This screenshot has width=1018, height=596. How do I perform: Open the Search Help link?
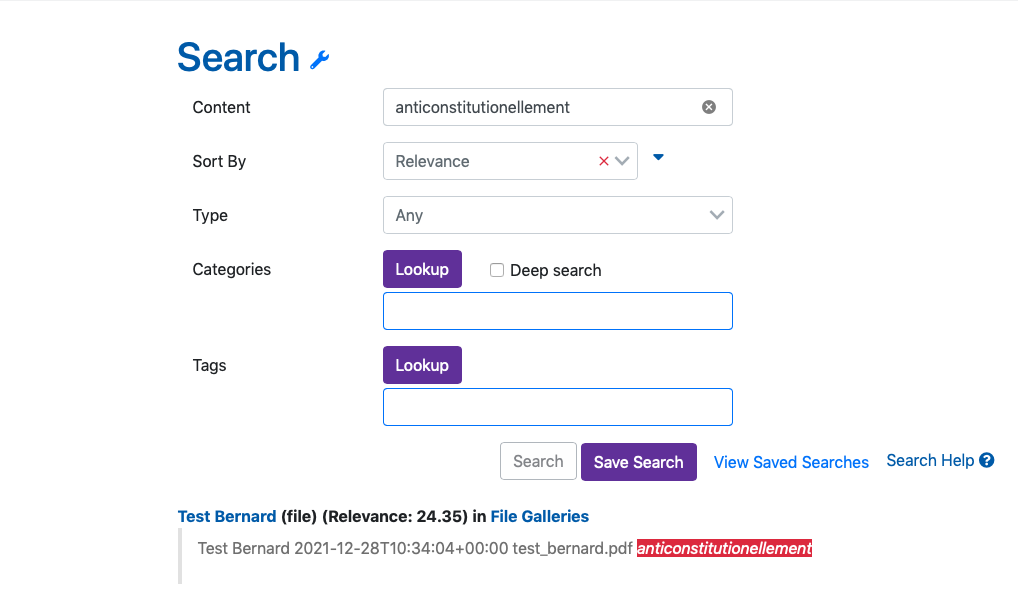click(930, 460)
